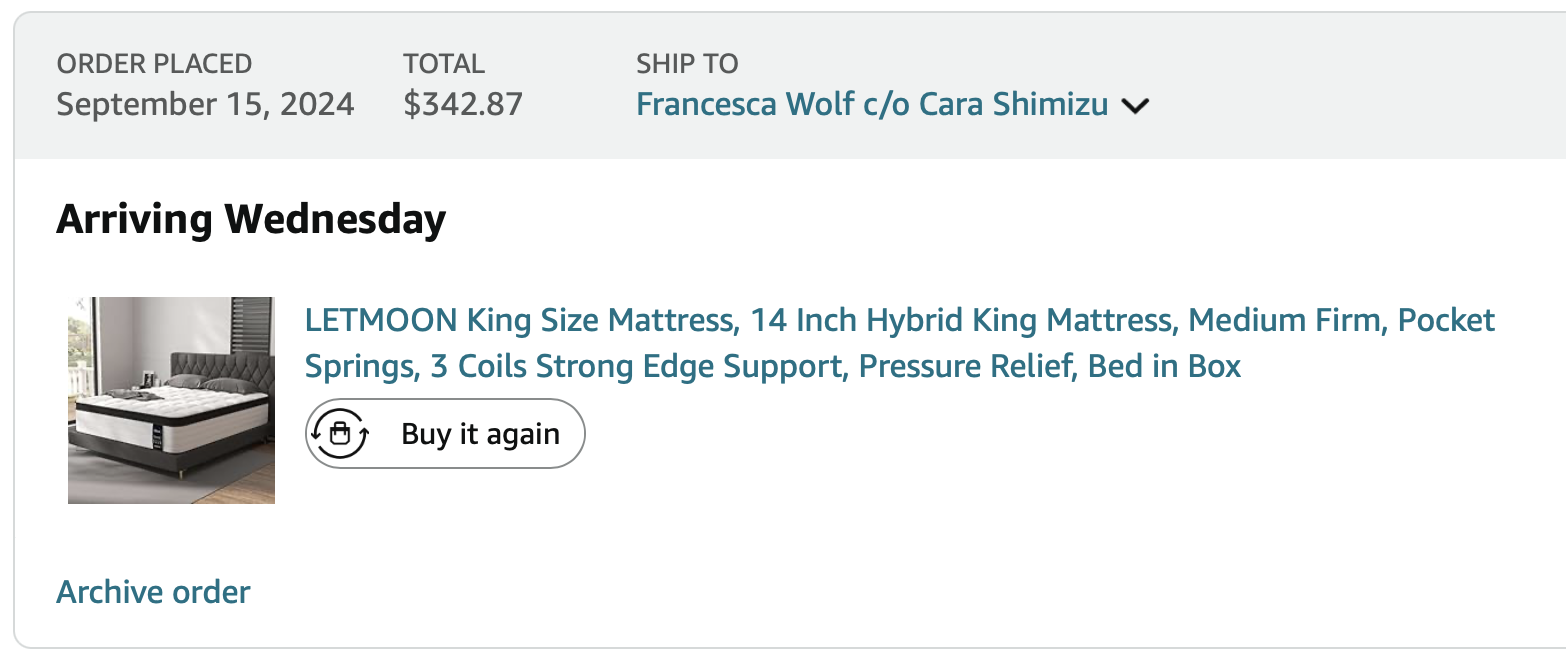This screenshot has width=1566, height=666.
Task: Click the $342.87 order total
Action: [463, 104]
